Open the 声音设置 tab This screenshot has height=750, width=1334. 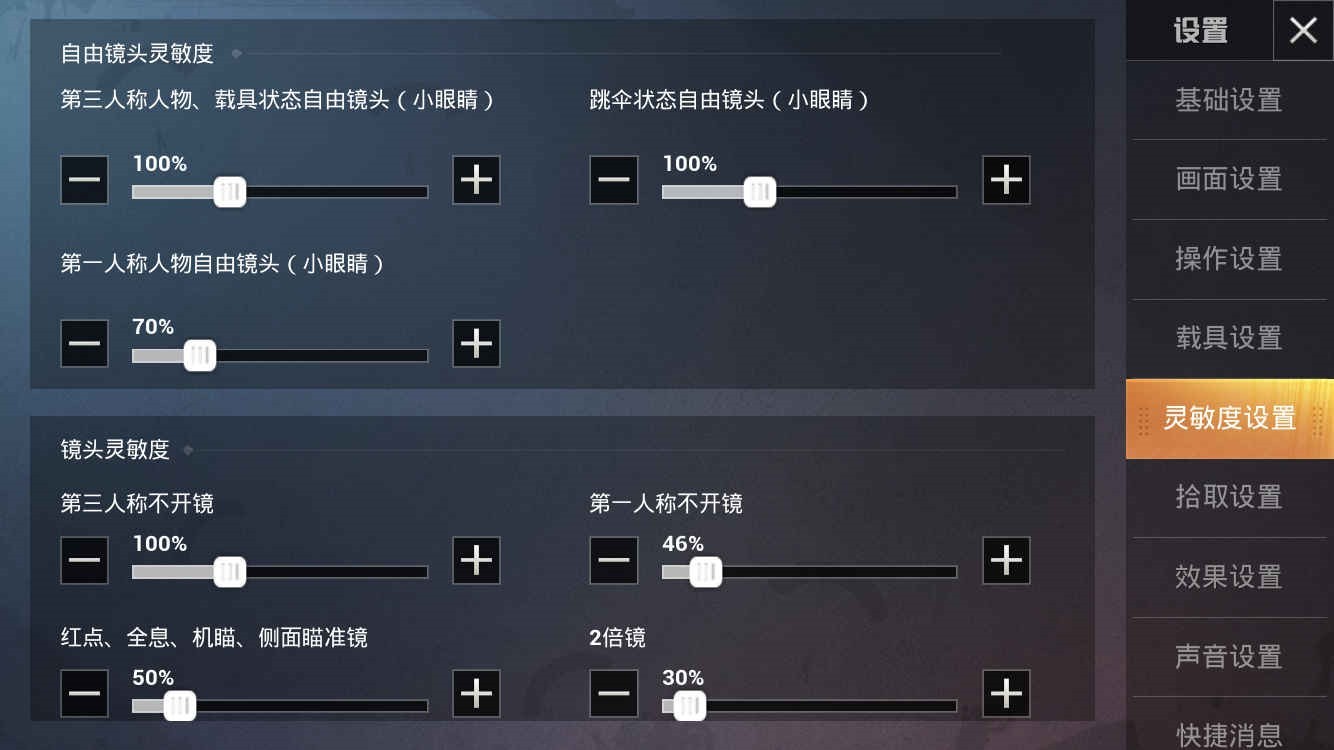[1229, 657]
